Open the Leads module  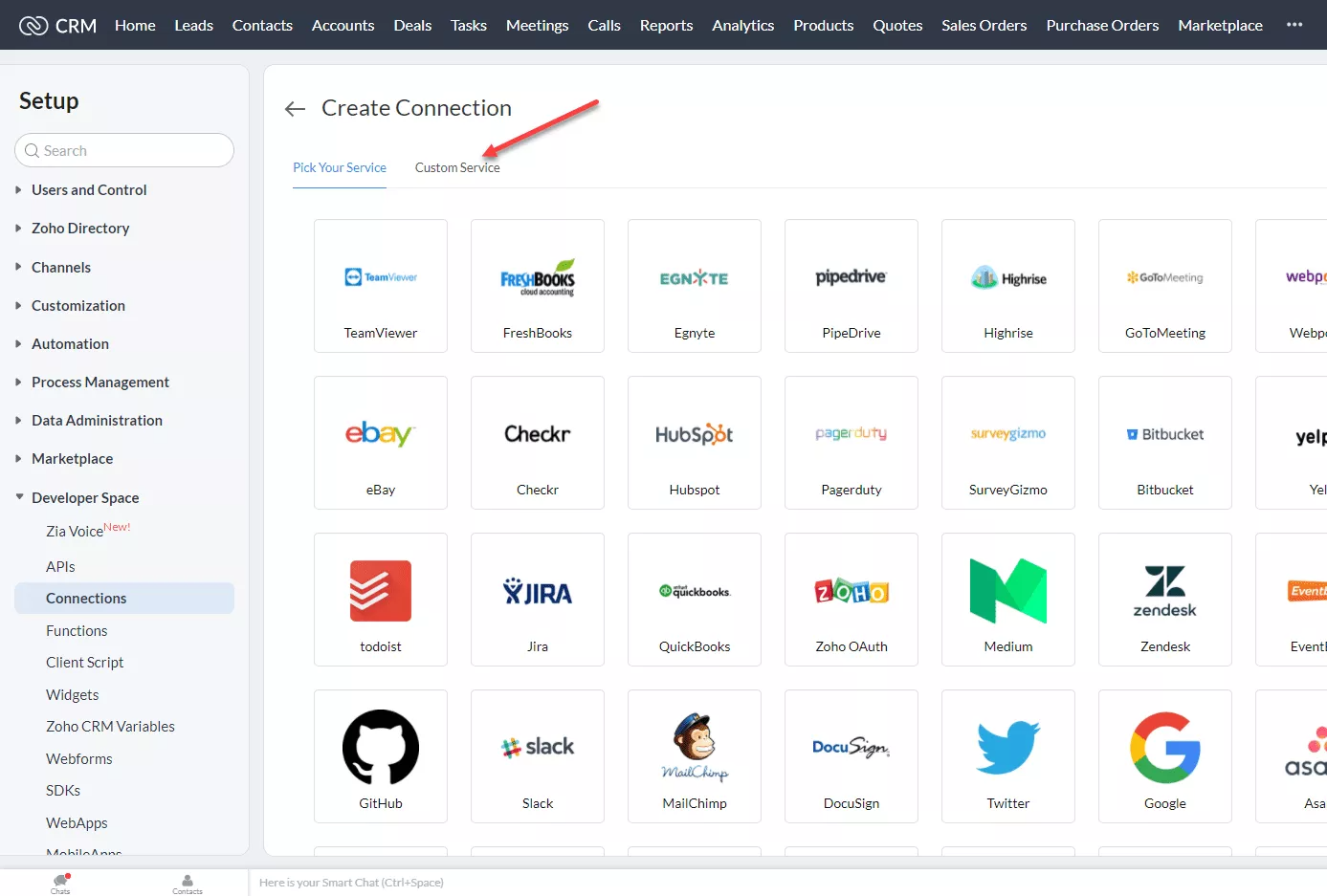pyautogui.click(x=193, y=26)
